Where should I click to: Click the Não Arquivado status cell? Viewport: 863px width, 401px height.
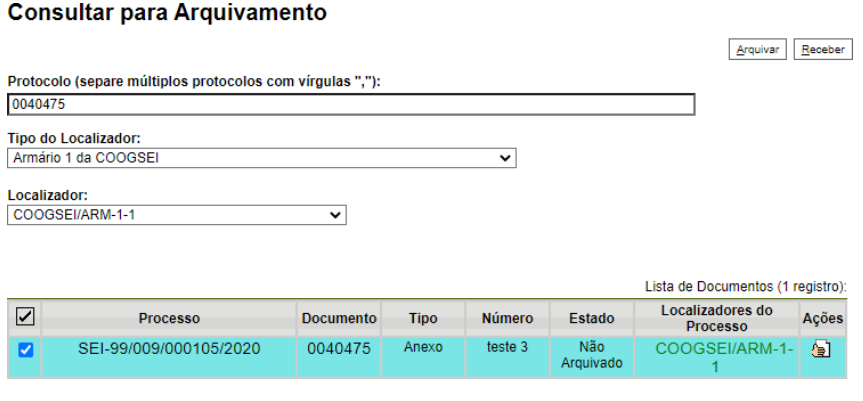[x=591, y=356]
